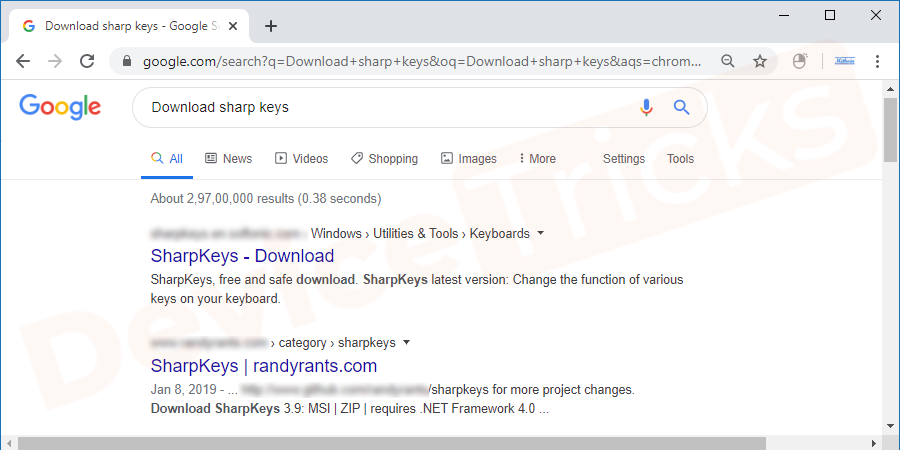Open a new tab with plus button

[271, 26]
